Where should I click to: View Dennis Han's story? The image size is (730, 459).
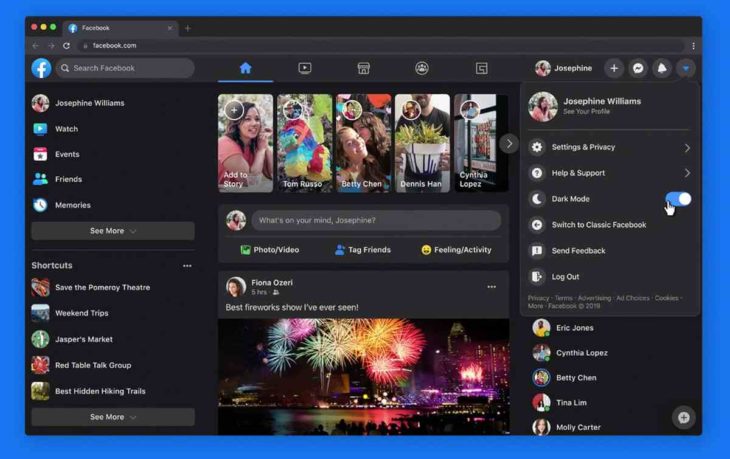pos(422,143)
